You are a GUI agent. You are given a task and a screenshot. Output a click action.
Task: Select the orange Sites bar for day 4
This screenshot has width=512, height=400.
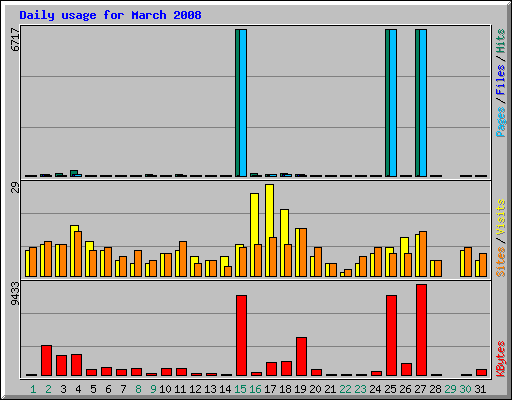[78, 254]
